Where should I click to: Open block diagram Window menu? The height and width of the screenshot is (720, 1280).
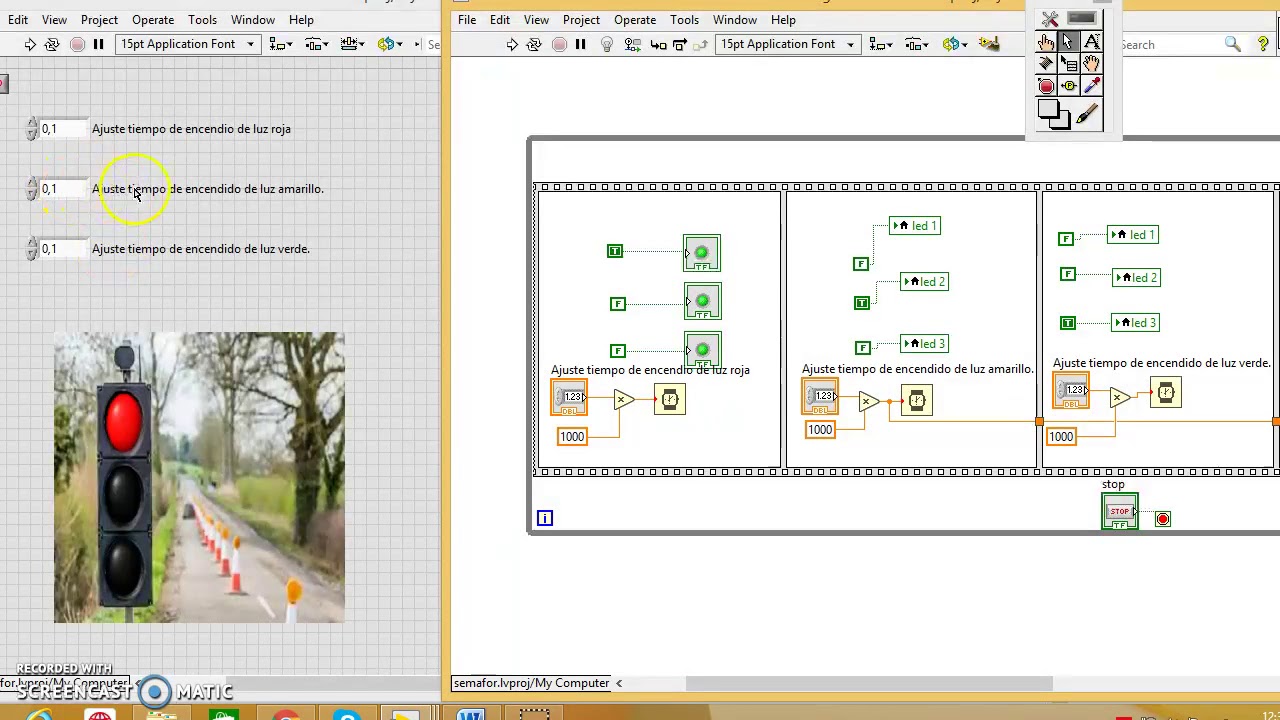735,20
